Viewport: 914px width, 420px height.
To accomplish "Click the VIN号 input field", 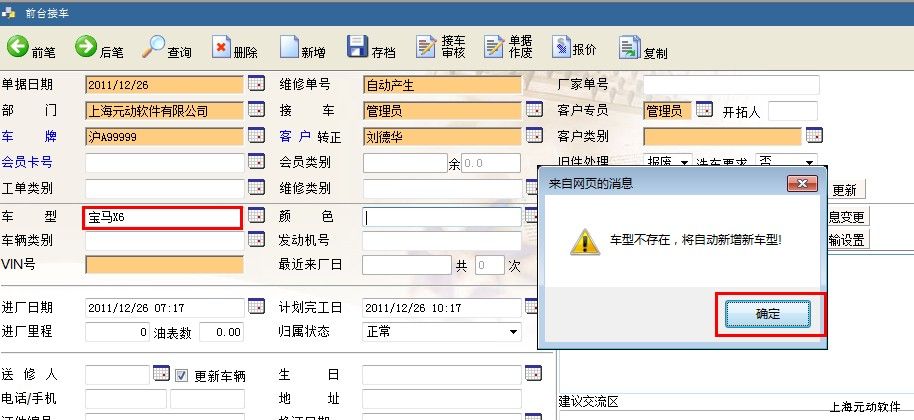I will point(164,265).
